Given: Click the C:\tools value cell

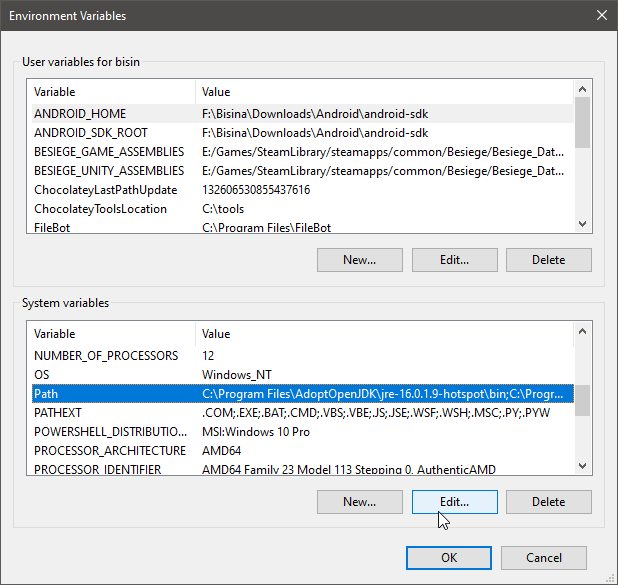Looking at the screenshot, I should pyautogui.click(x=223, y=209).
